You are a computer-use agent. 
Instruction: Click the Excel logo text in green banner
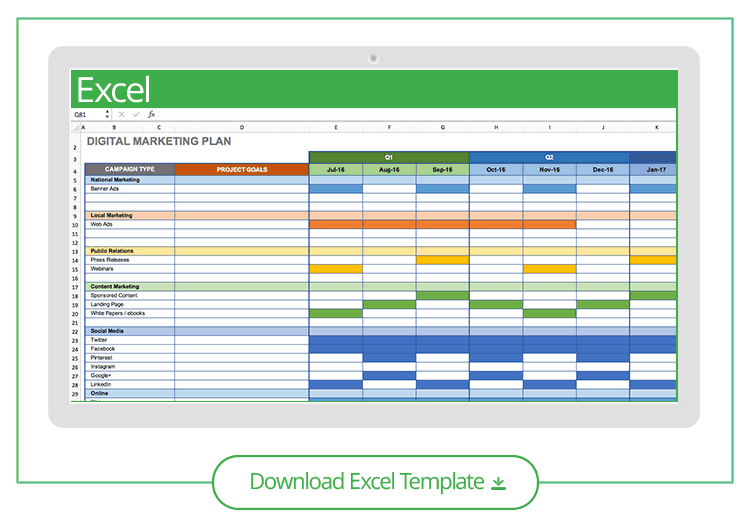[113, 90]
